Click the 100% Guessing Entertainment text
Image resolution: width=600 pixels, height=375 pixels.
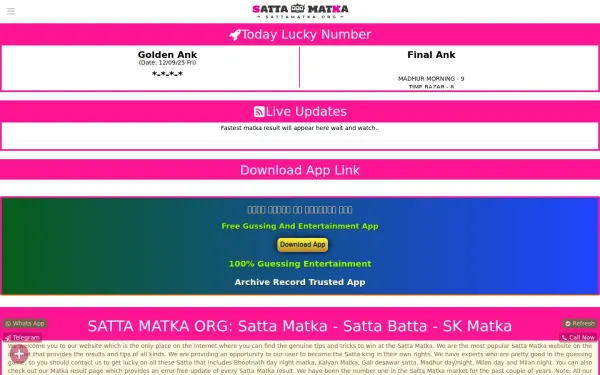coord(300,264)
